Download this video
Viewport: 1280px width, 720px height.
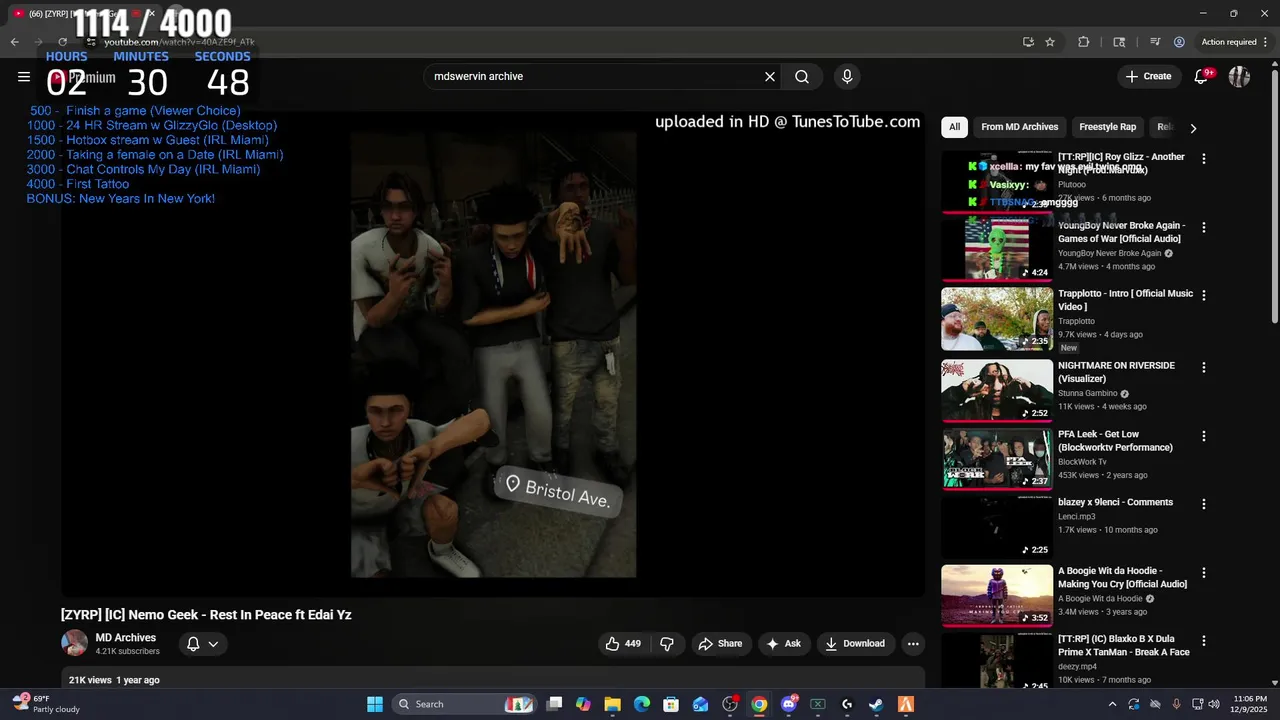855,644
